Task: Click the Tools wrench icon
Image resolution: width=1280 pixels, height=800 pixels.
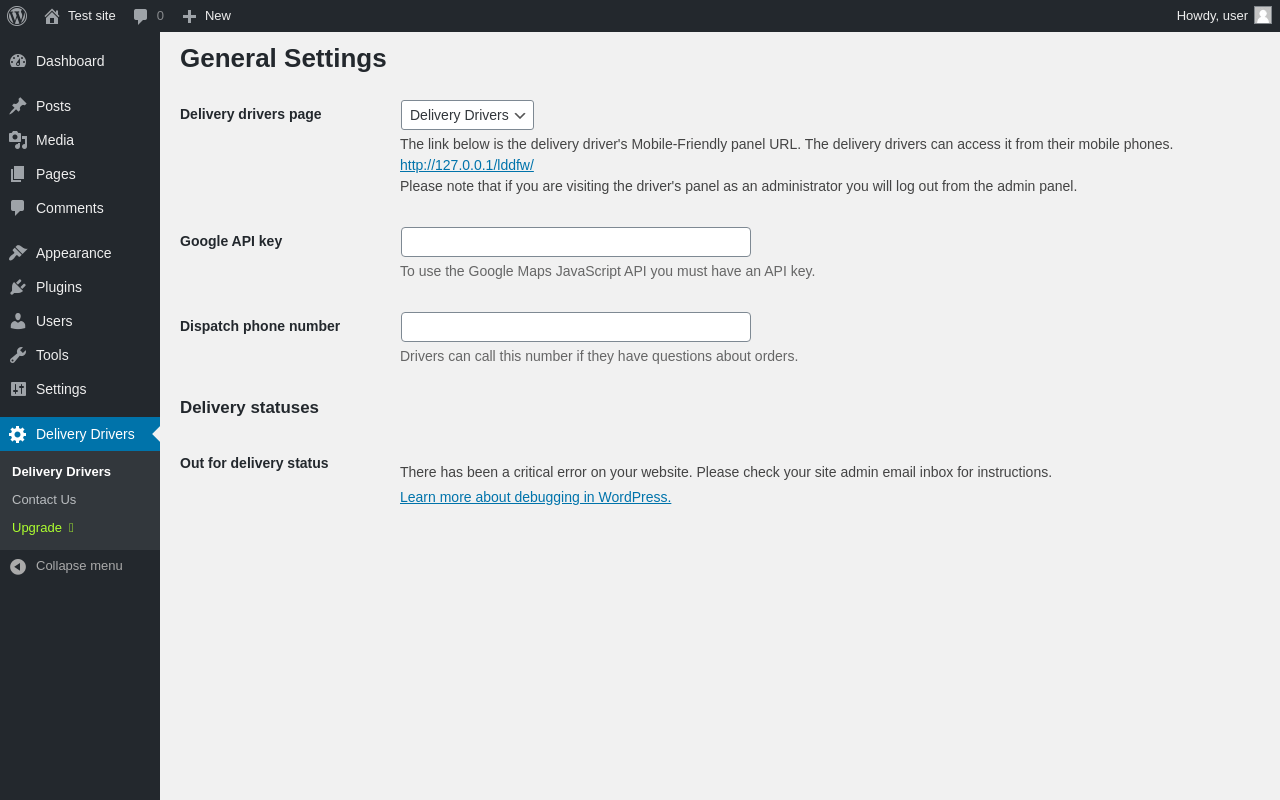Action: pyautogui.click(x=18, y=355)
